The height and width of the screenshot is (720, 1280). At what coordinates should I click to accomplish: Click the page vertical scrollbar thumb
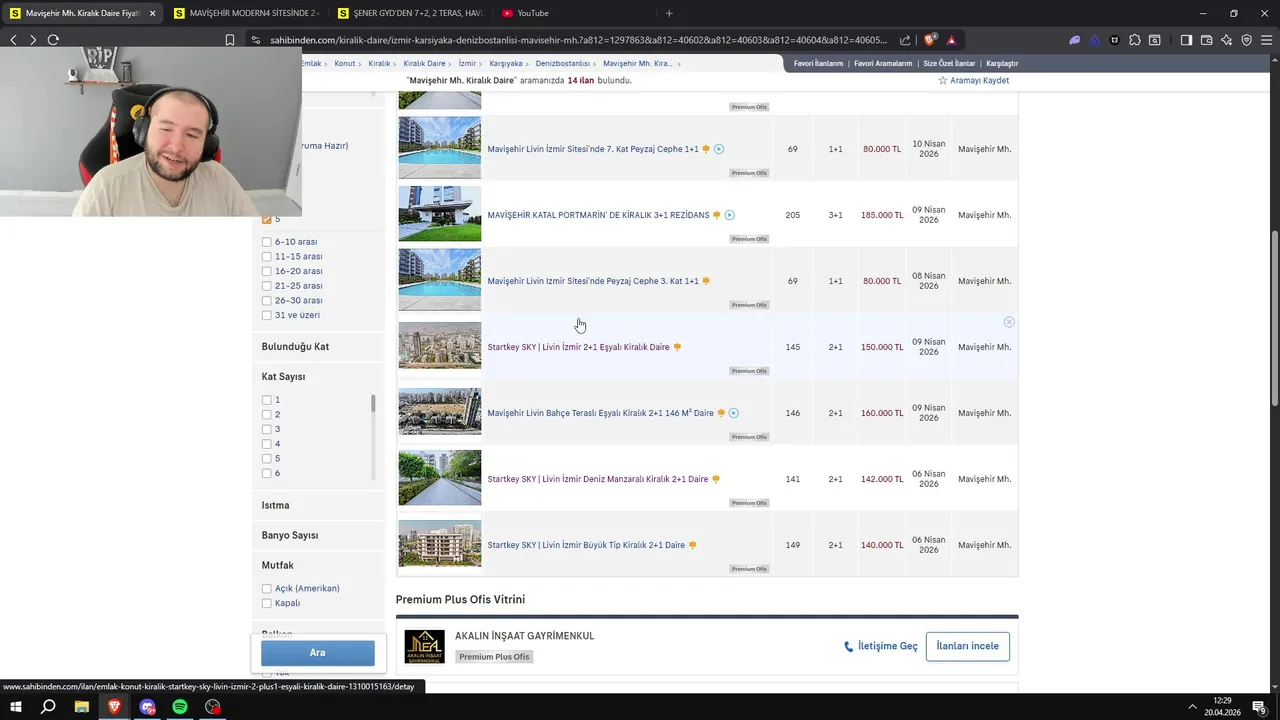click(x=1275, y=318)
